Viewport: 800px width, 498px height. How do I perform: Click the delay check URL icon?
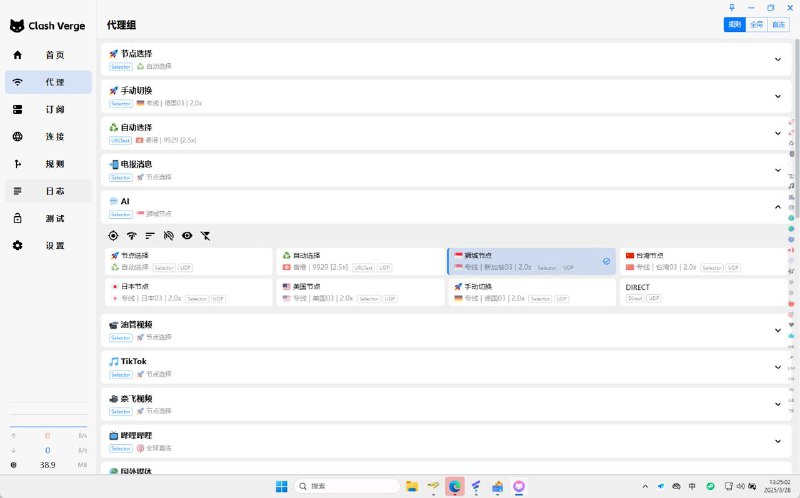[168, 236]
